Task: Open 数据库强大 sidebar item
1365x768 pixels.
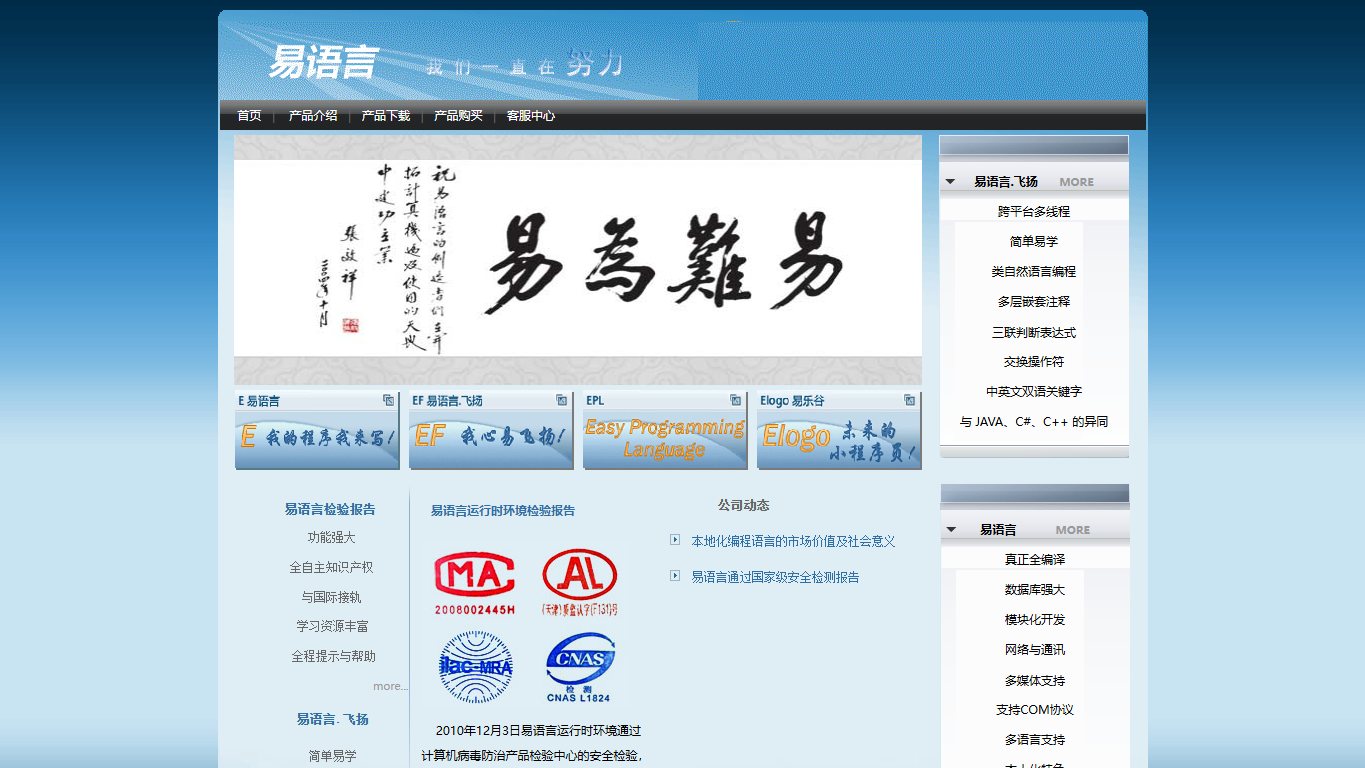Action: tap(1035, 590)
